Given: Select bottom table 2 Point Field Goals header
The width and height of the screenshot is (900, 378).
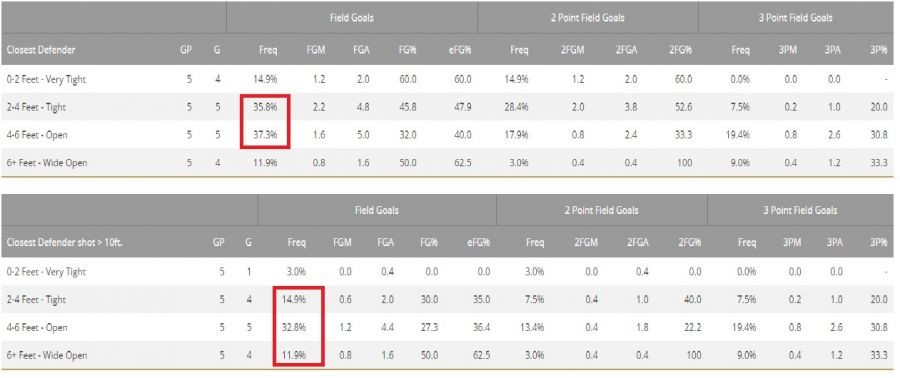Looking at the screenshot, I should [602, 211].
